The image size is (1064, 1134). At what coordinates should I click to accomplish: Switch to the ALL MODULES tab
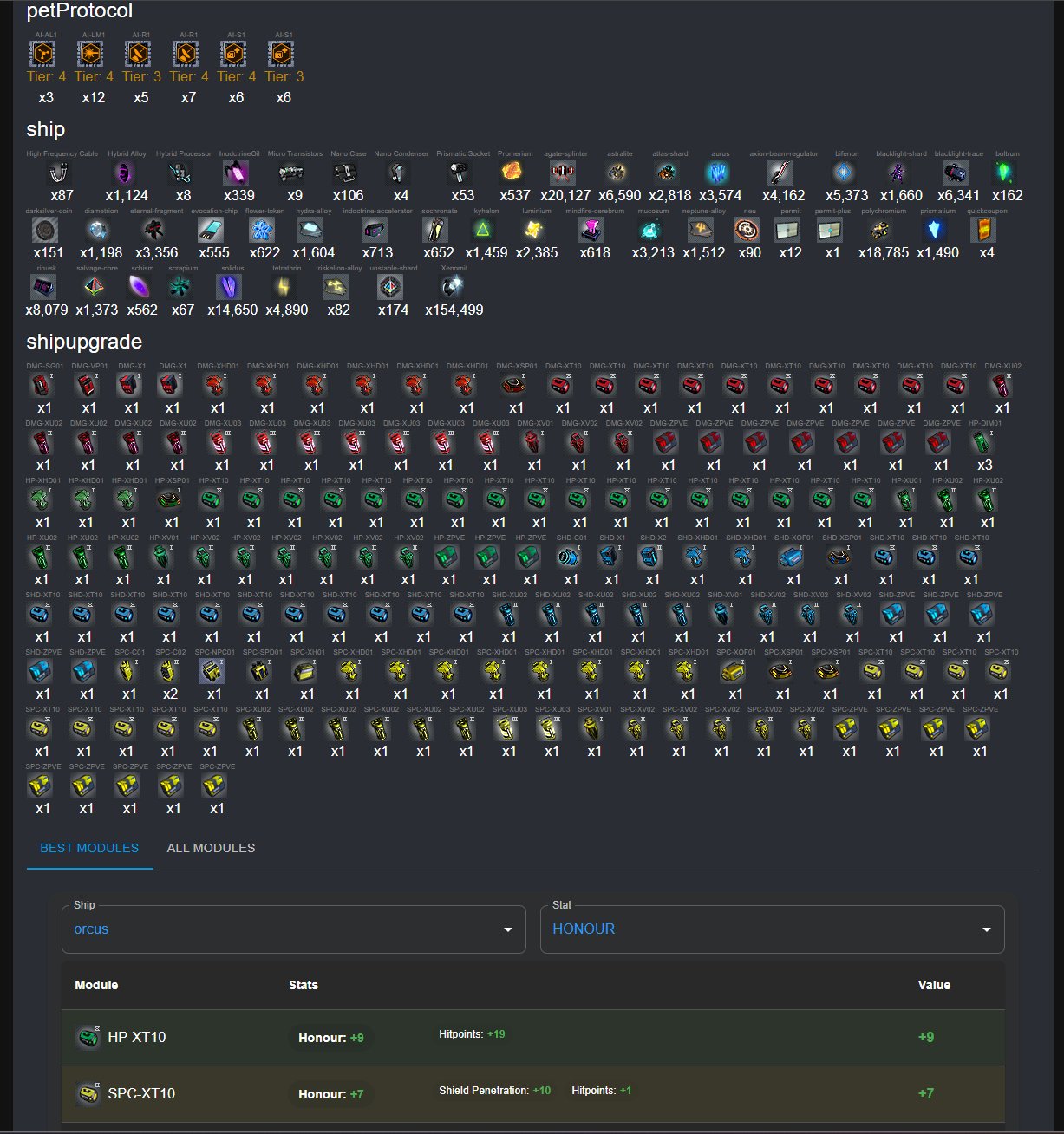click(211, 848)
